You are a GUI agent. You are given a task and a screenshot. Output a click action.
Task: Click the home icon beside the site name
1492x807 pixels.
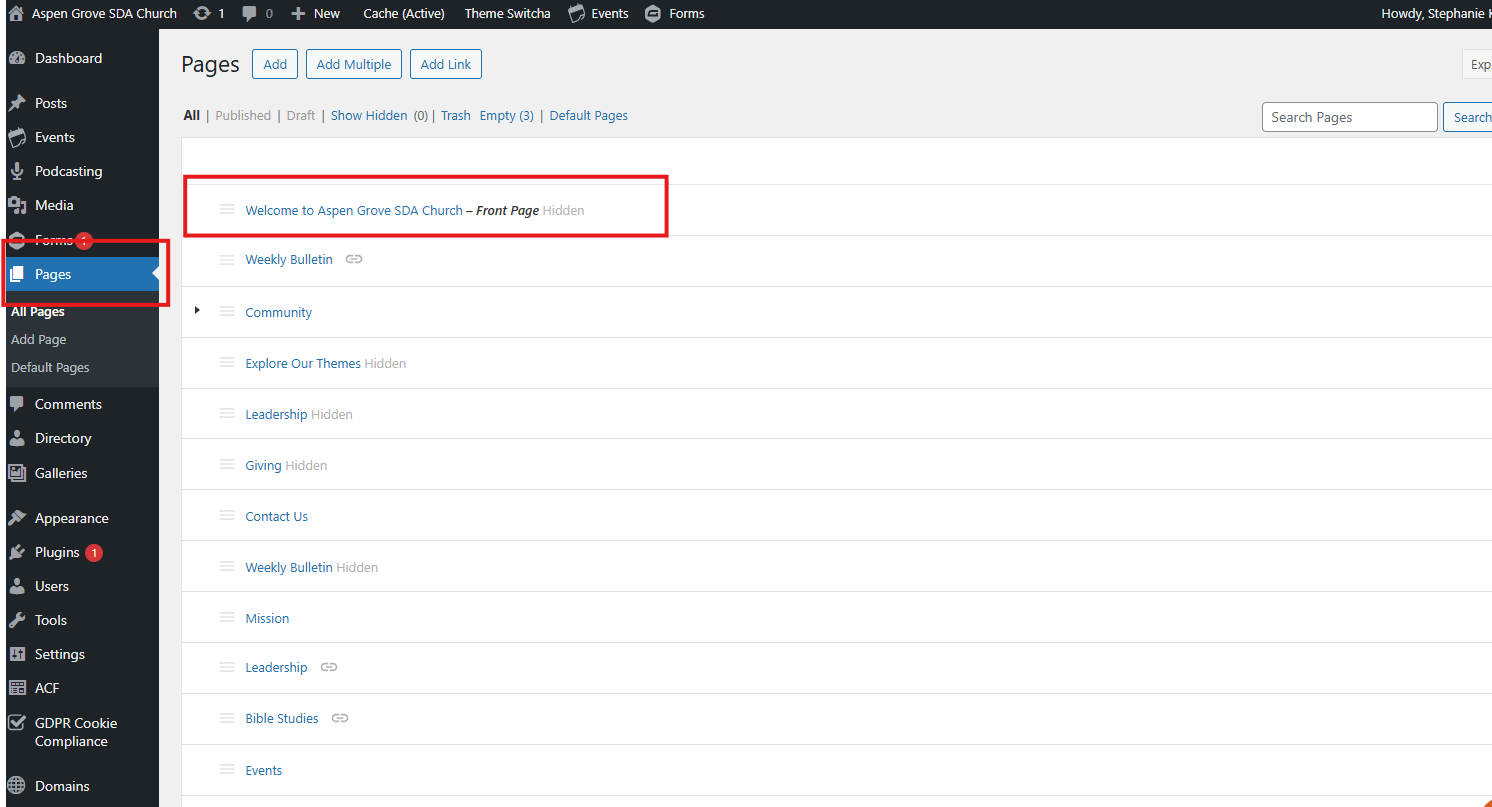click(16, 14)
